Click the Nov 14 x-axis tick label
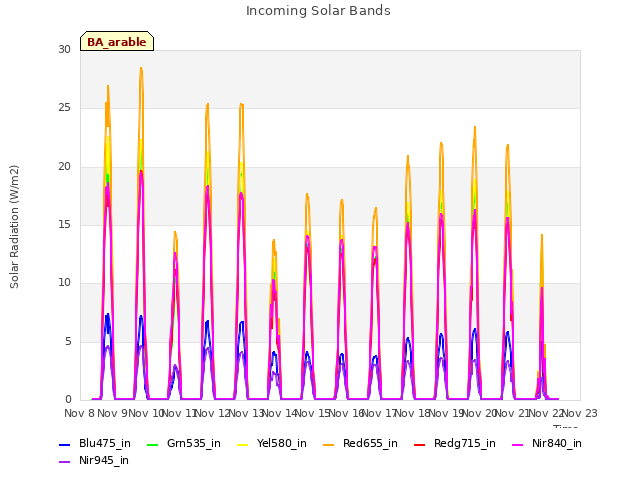Viewport: 640px width, 480px height. pyautogui.click(x=280, y=413)
